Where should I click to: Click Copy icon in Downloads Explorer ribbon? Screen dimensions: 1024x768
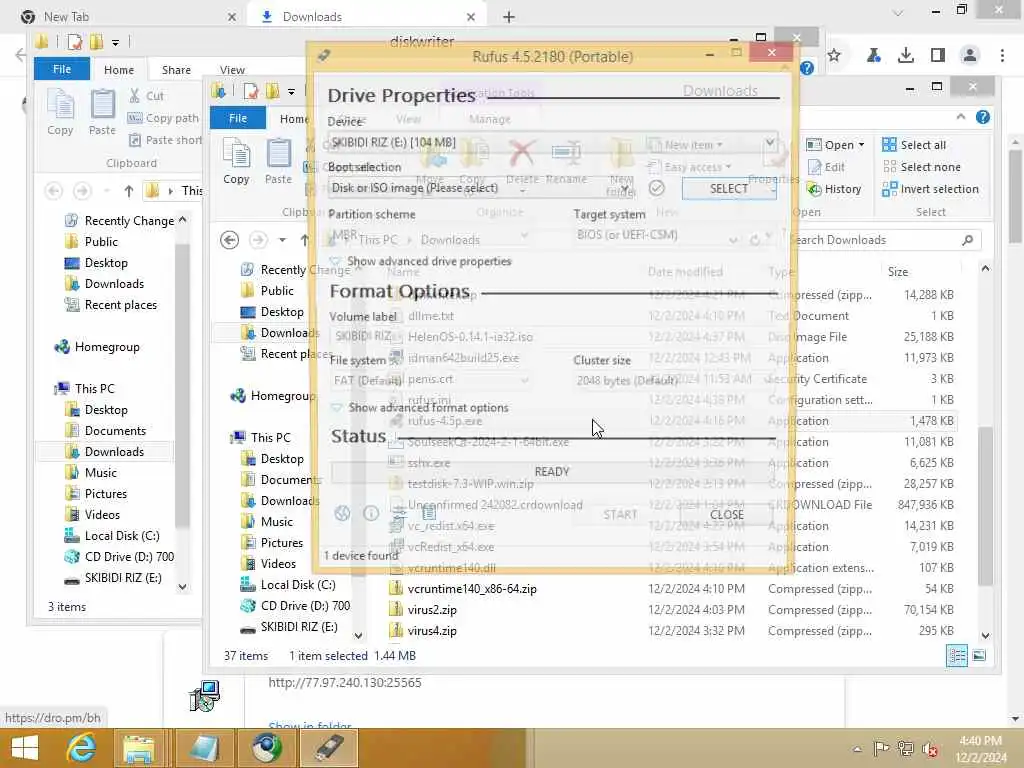coord(236,161)
